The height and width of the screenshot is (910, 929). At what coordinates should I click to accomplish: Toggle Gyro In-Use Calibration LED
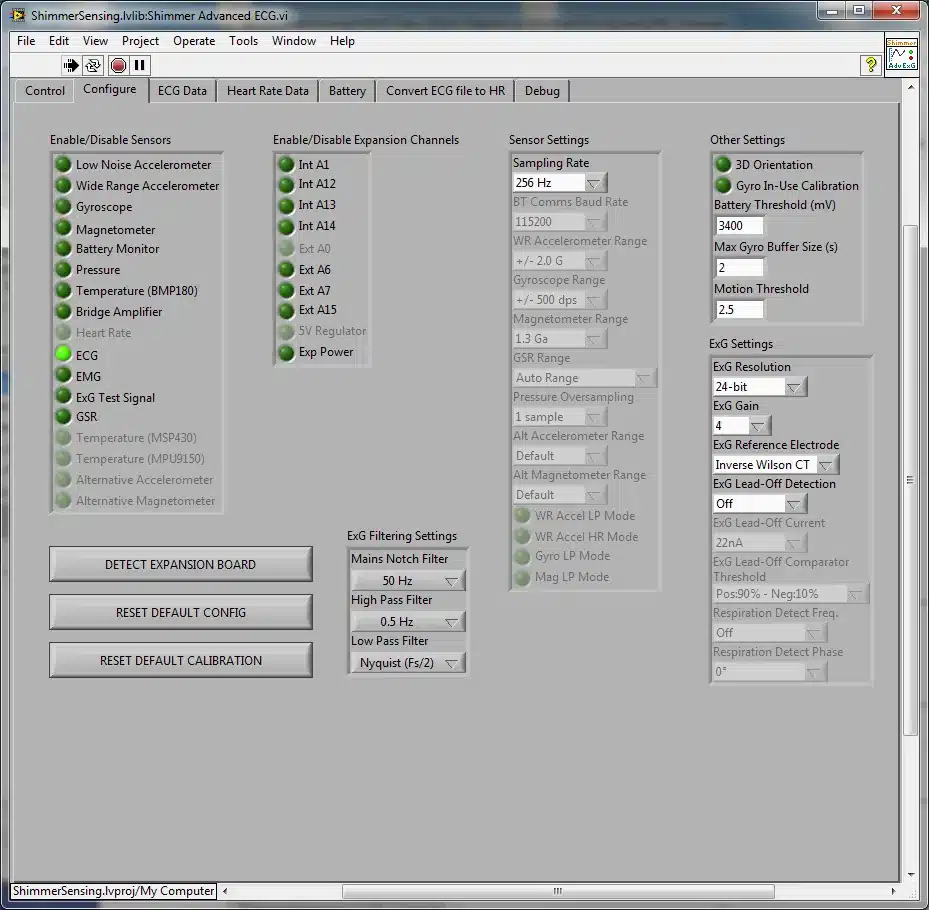point(723,185)
